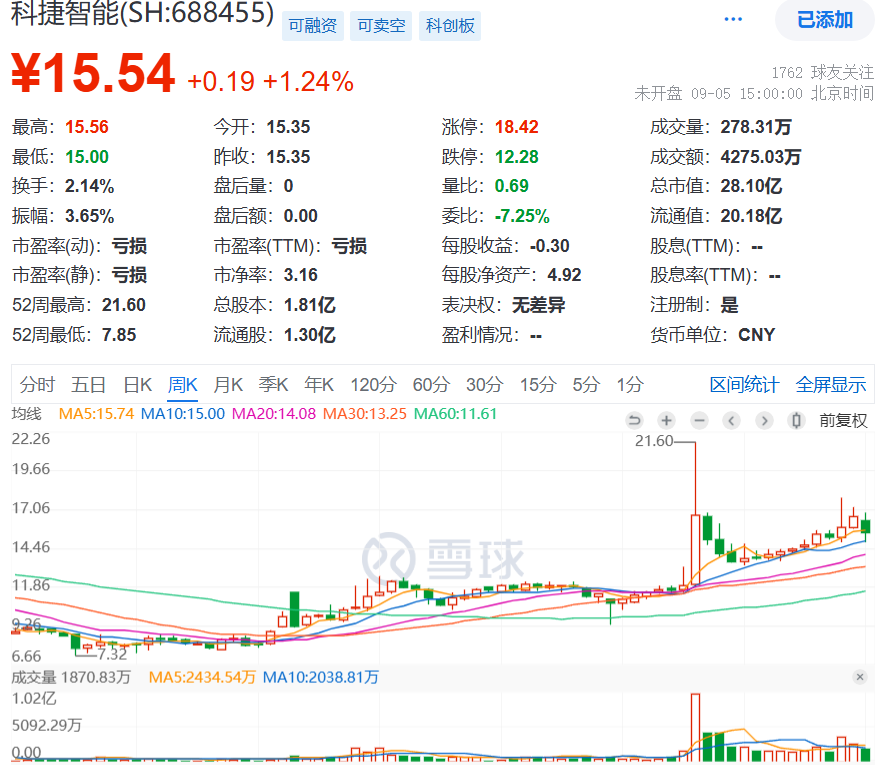Click the 52周最高 value 21.60

[124, 305]
